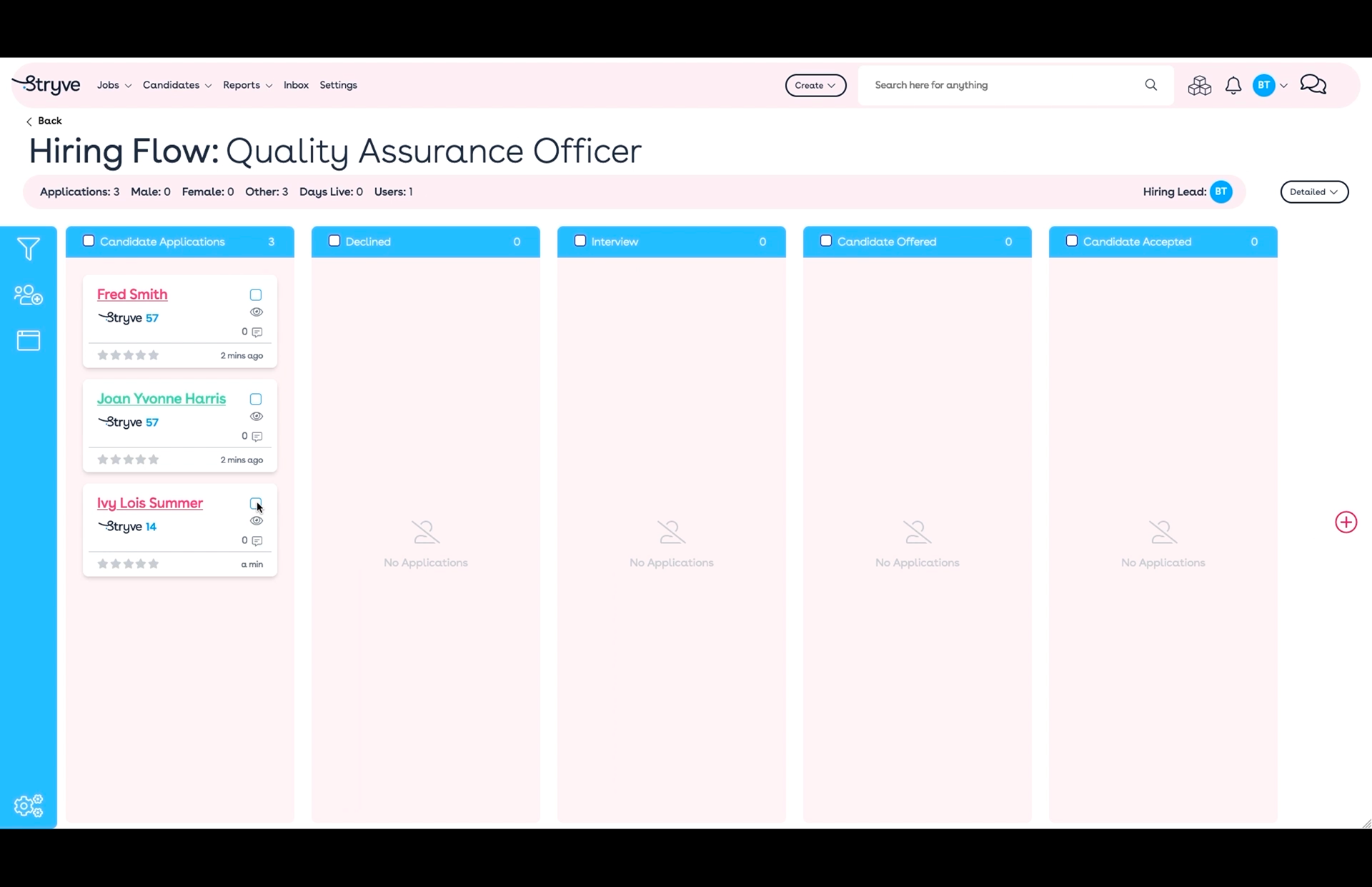Screen dimensions: 1372x887
Task: Expand the Candidates menu
Action: pyautogui.click(x=177, y=85)
